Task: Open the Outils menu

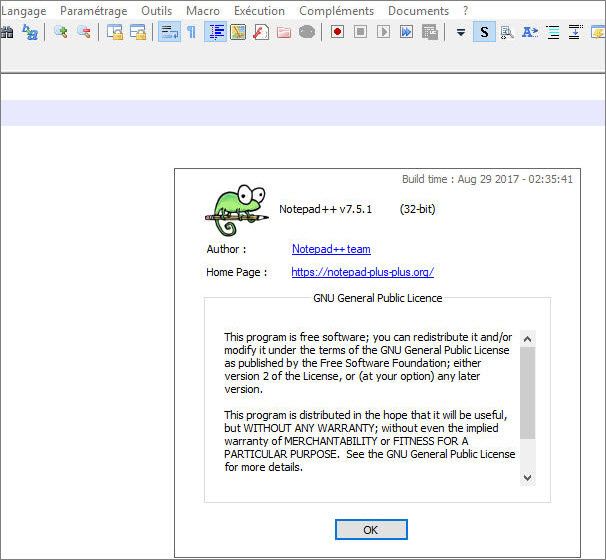Action: click(157, 11)
